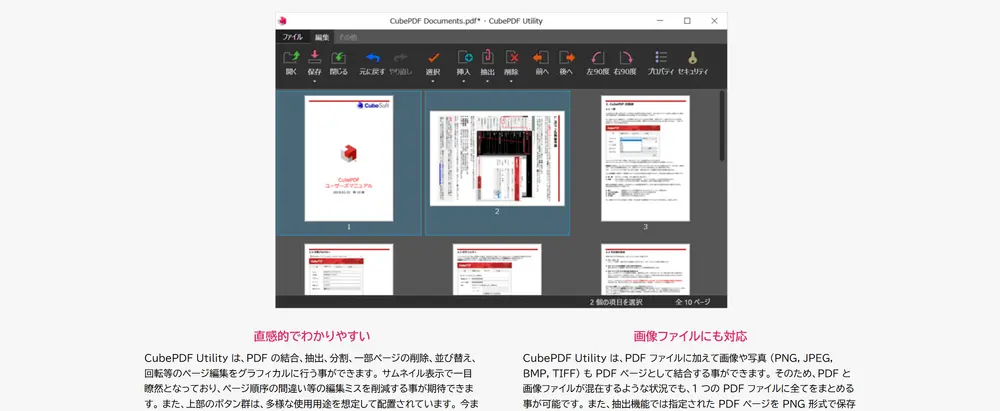1000x411 pixels.
Task: Expand the 保存 dropdown arrow
Action: click(314, 81)
